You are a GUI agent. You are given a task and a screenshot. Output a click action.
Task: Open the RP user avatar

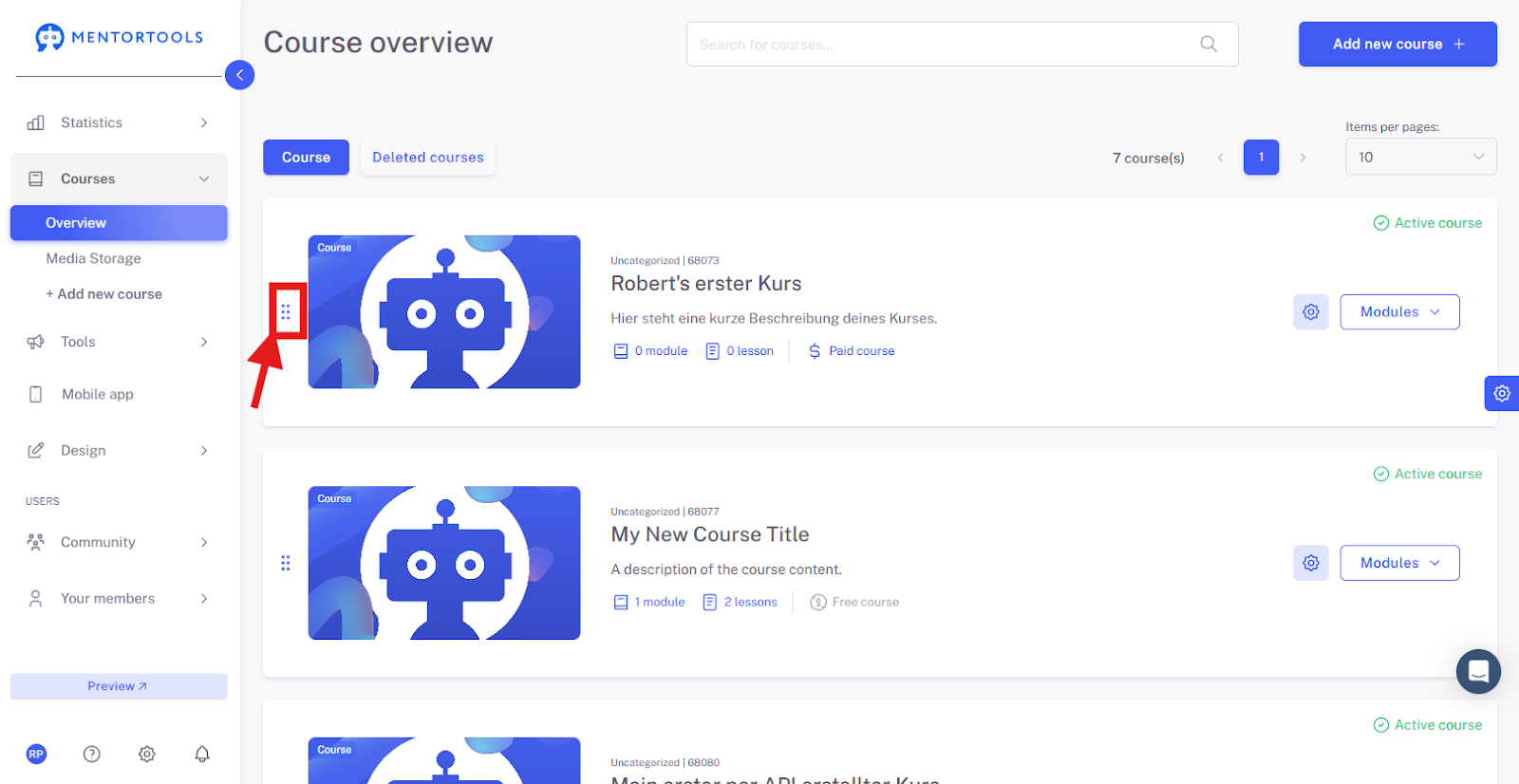coord(36,754)
